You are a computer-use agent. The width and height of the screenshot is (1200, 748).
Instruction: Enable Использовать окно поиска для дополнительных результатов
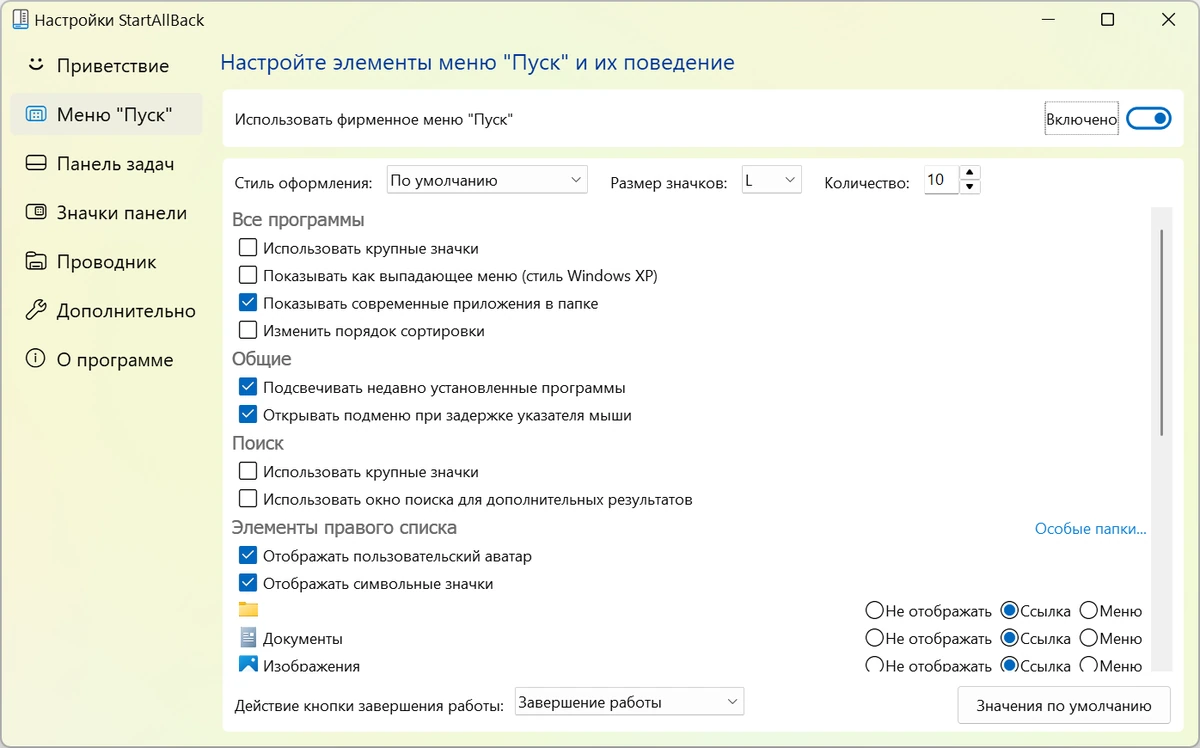(248, 499)
